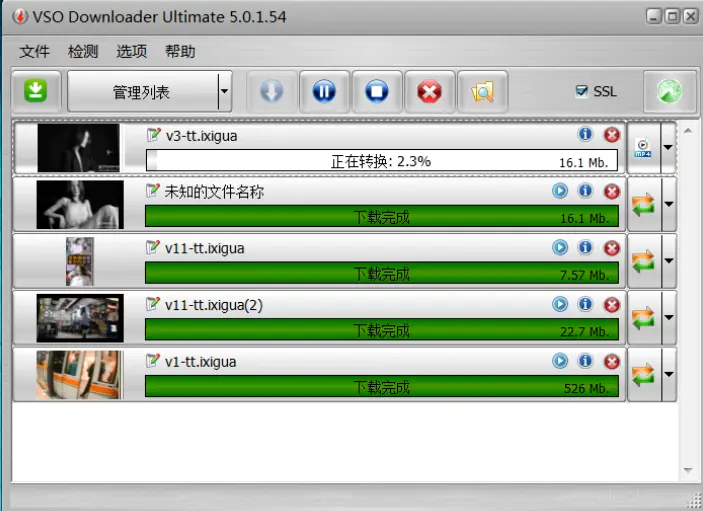
Task: Pause downloads with the blue pause button
Action: click(x=324, y=91)
